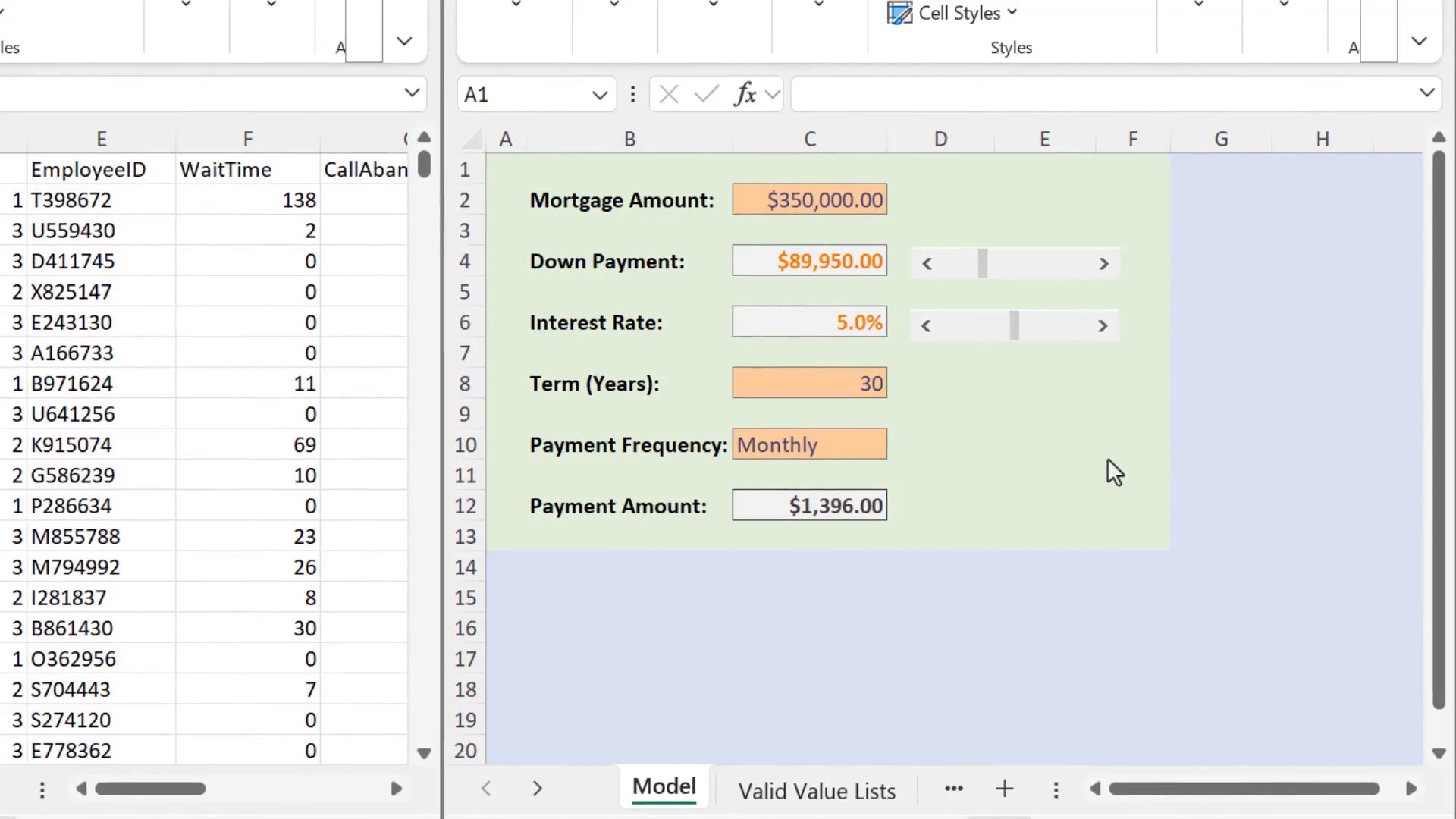
Task: Click the Mortgage Amount input field
Action: [809, 199]
